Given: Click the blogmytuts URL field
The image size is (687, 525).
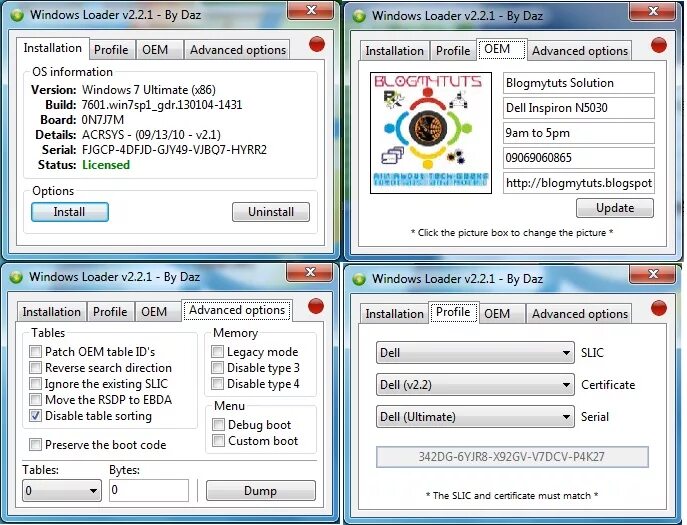Looking at the screenshot, I should [579, 183].
